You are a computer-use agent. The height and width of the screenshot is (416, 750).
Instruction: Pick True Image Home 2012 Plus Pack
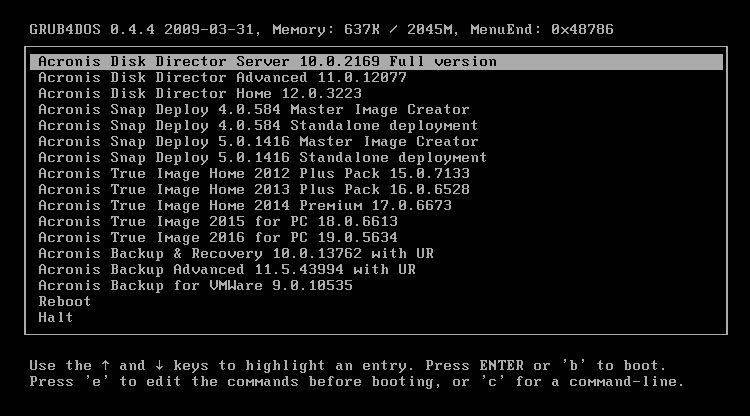(254, 174)
